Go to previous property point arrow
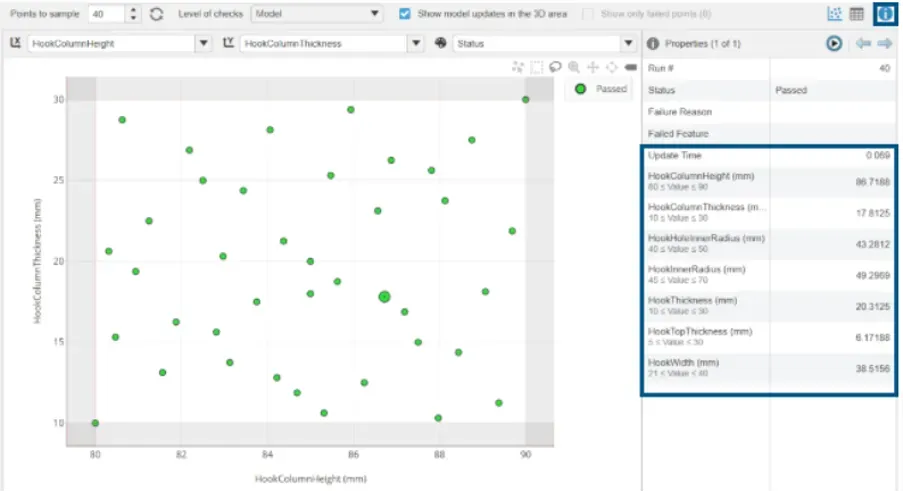904x492 pixels. (x=863, y=44)
